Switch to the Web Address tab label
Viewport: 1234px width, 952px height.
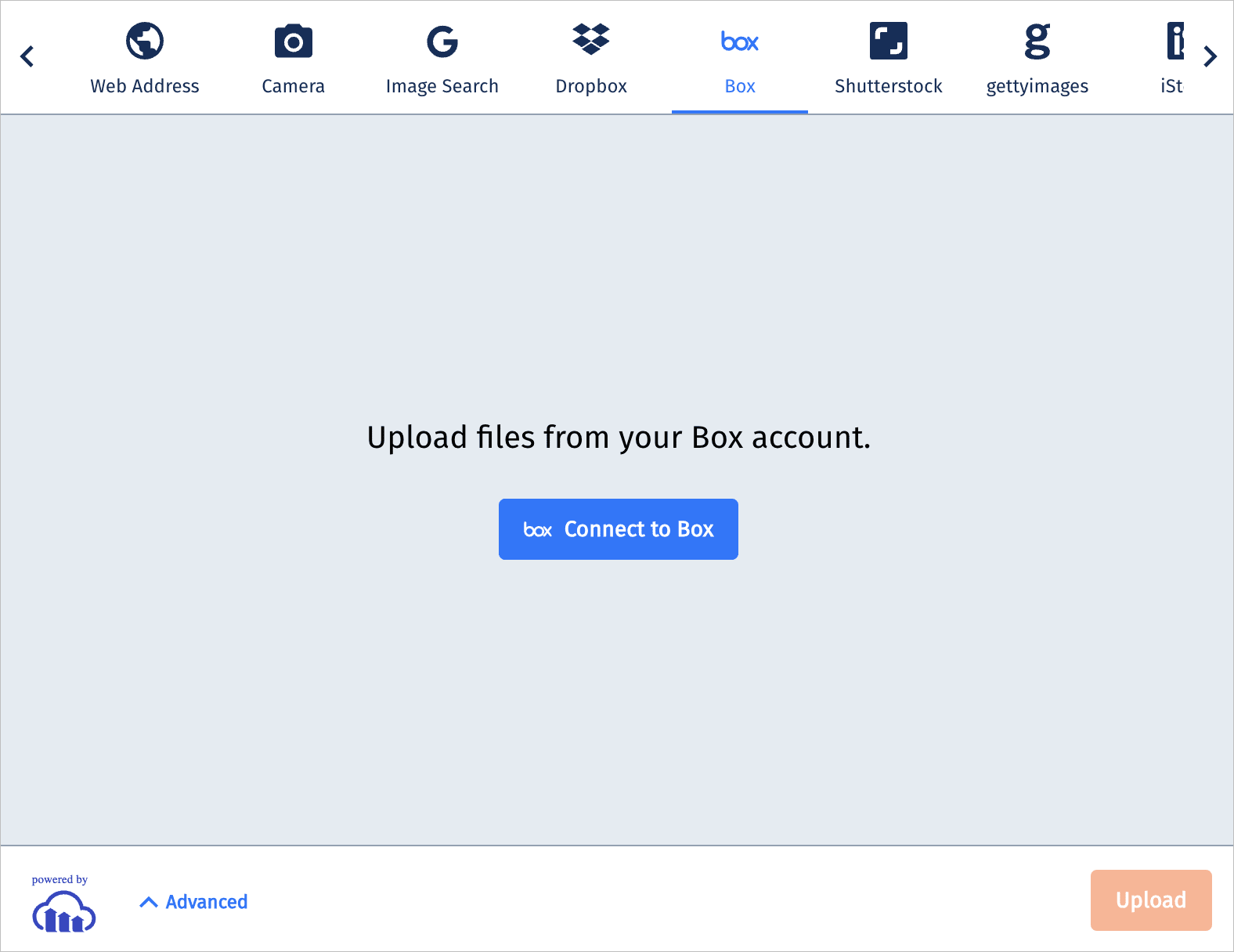click(x=145, y=86)
